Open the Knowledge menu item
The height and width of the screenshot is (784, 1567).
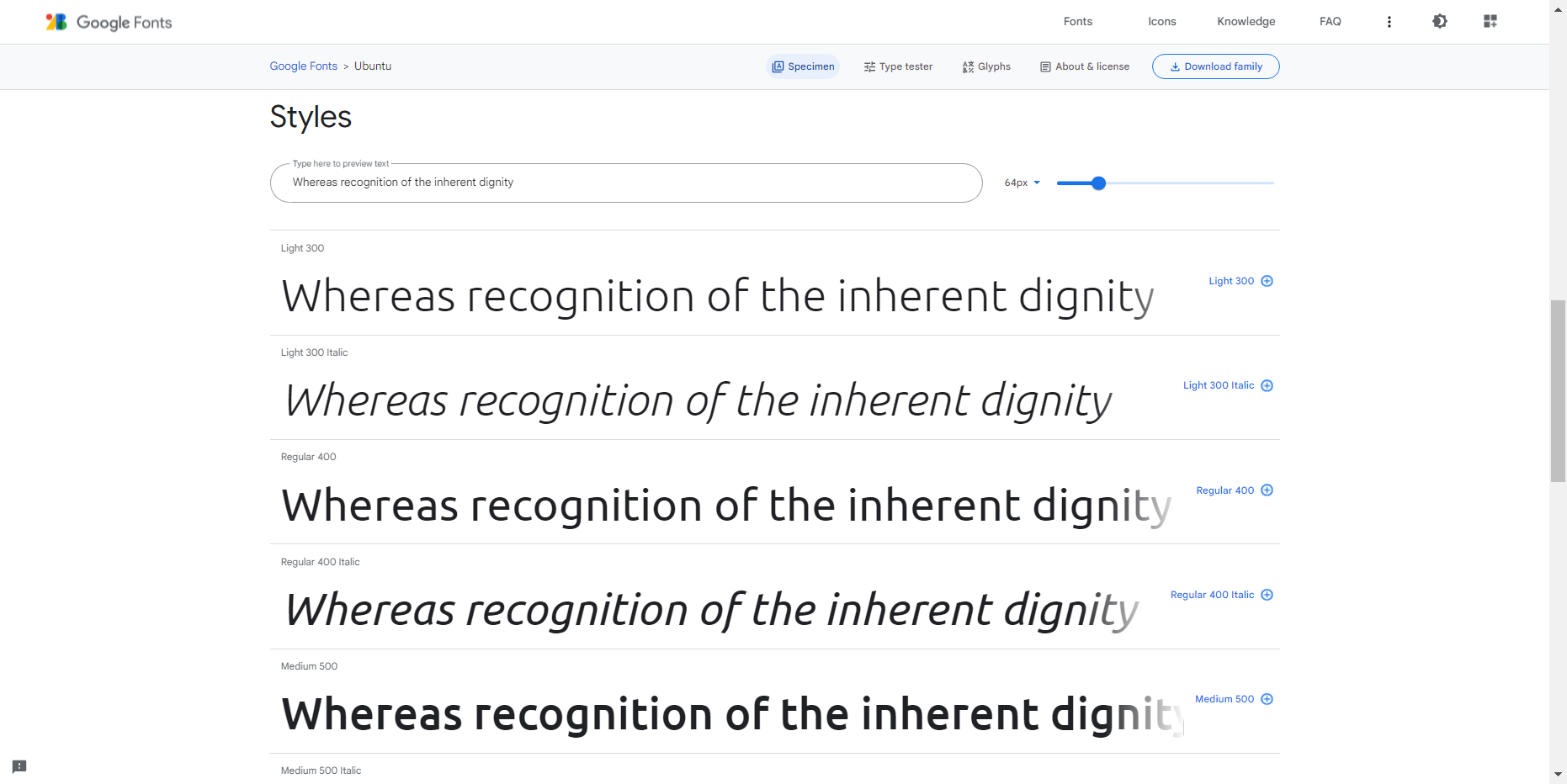click(1246, 22)
